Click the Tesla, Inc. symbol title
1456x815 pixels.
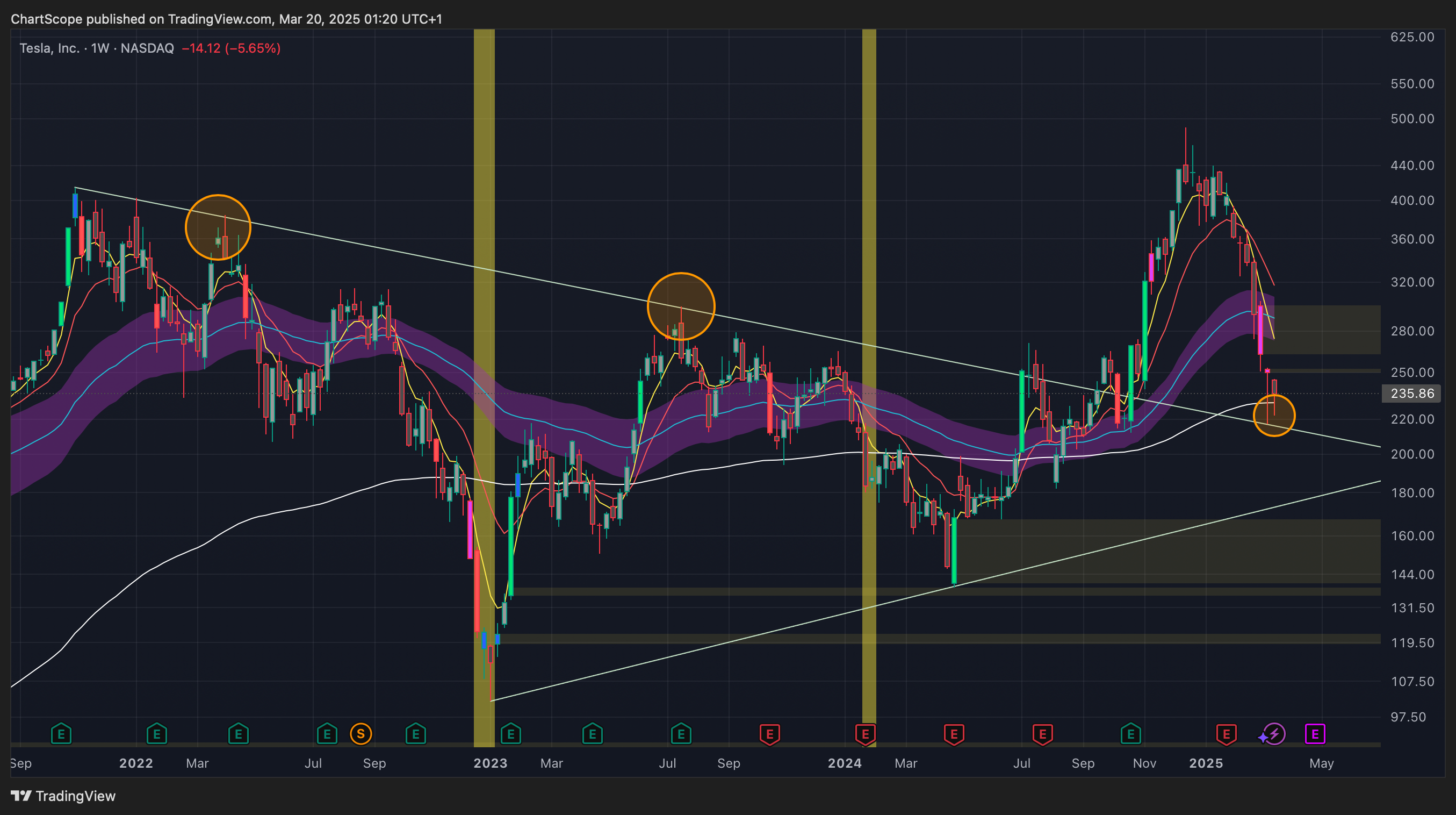pos(49,48)
